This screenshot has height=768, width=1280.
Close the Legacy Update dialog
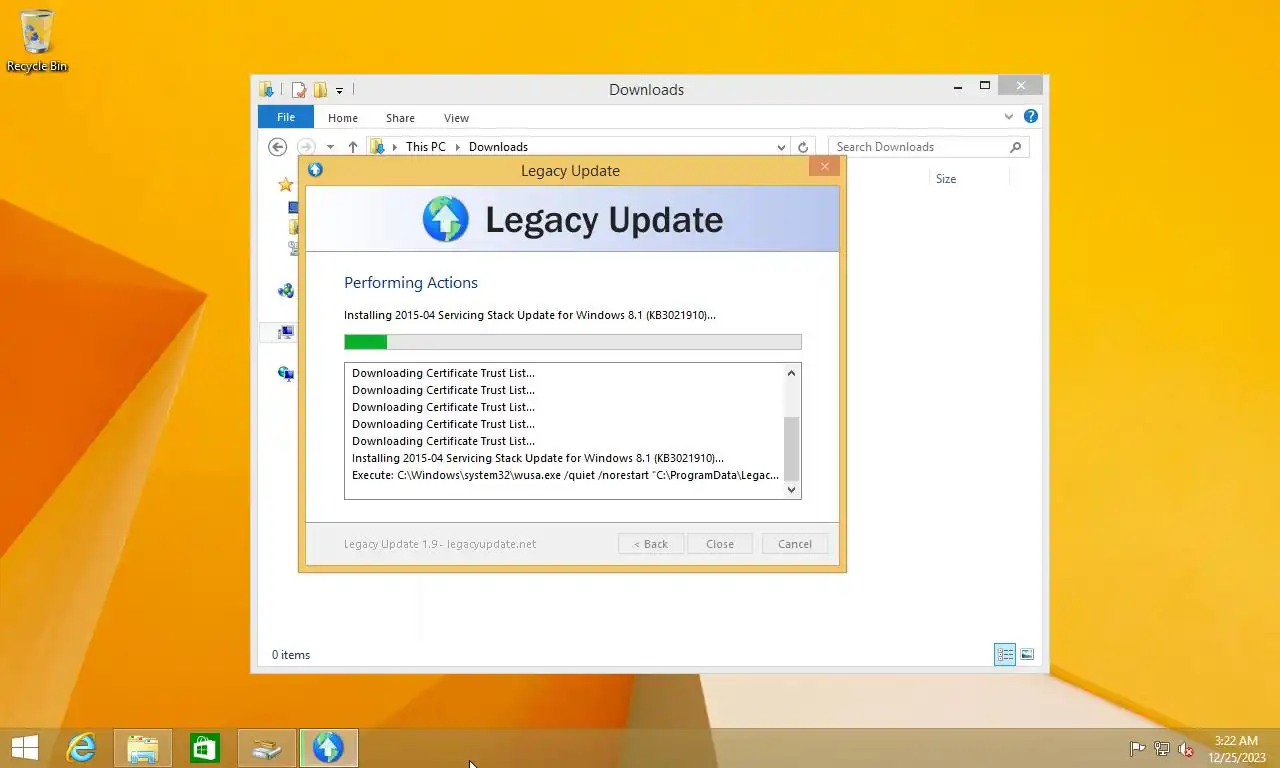(x=824, y=167)
